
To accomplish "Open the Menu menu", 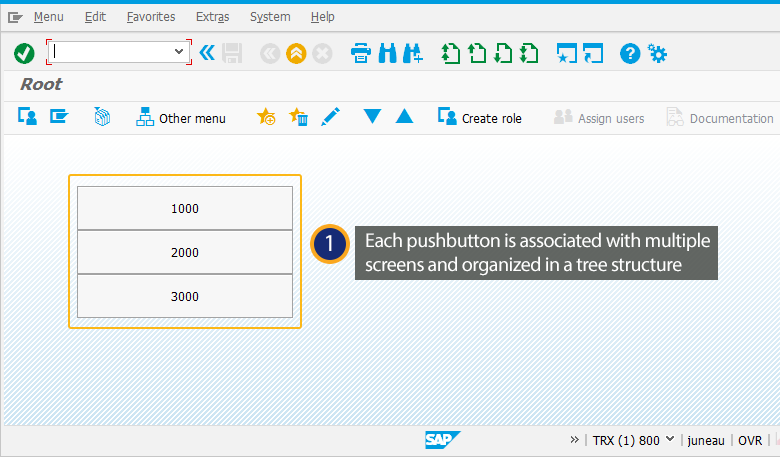I will coord(49,17).
